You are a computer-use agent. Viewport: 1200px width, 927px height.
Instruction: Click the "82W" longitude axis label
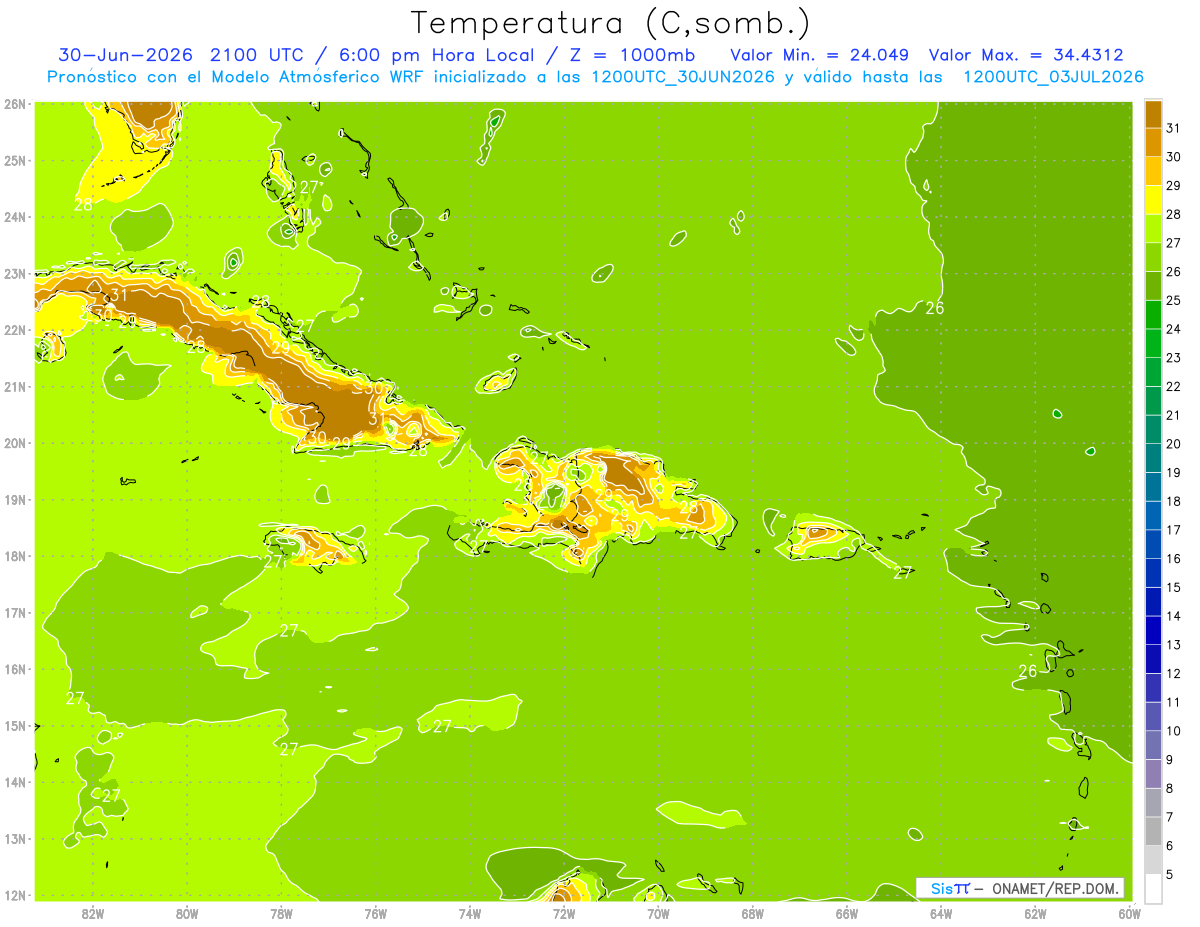coord(92,912)
